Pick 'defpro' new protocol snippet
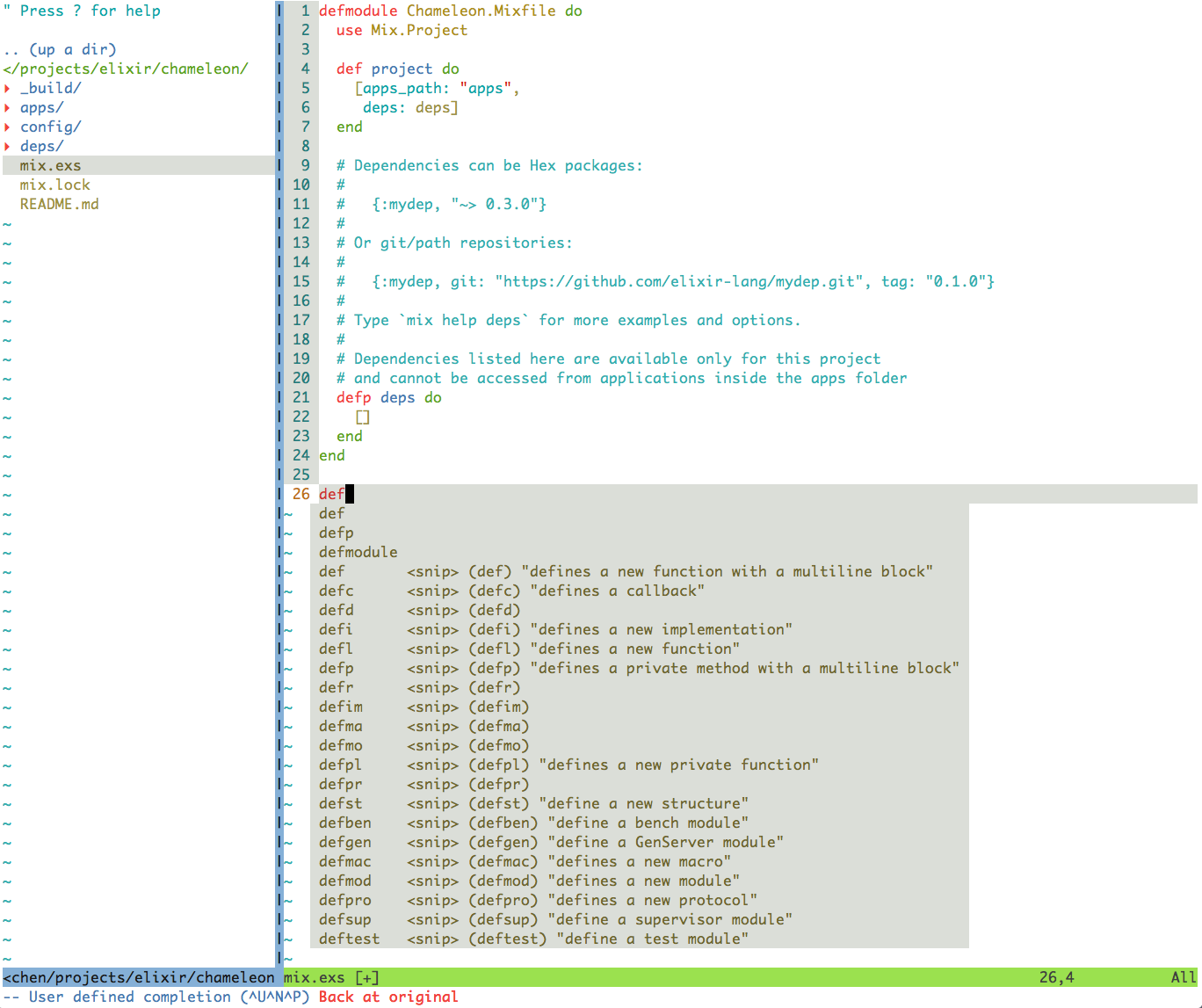Image resolution: width=1202 pixels, height=1008 pixels. 640,900
